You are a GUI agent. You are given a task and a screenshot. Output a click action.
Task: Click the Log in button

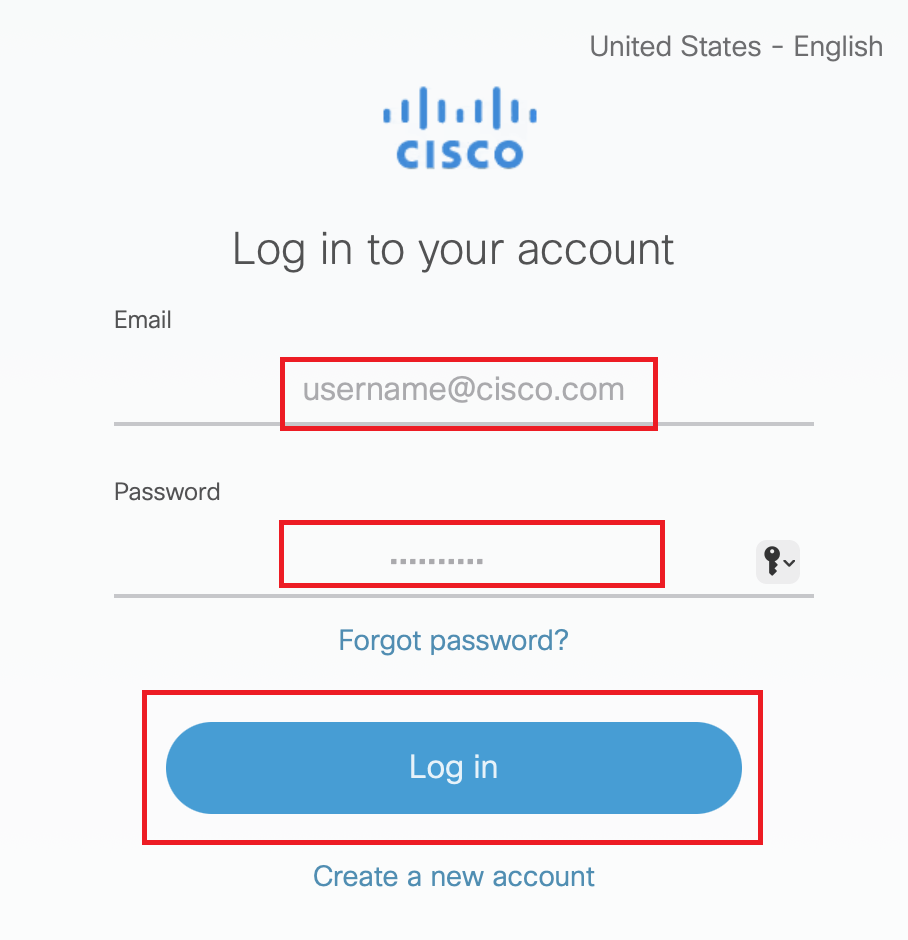point(453,767)
